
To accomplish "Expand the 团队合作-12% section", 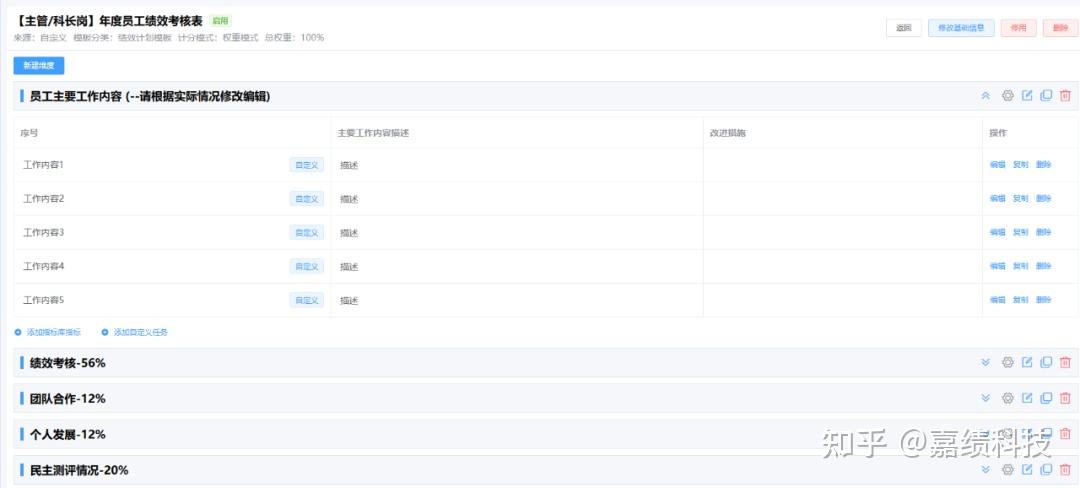I will point(986,398).
